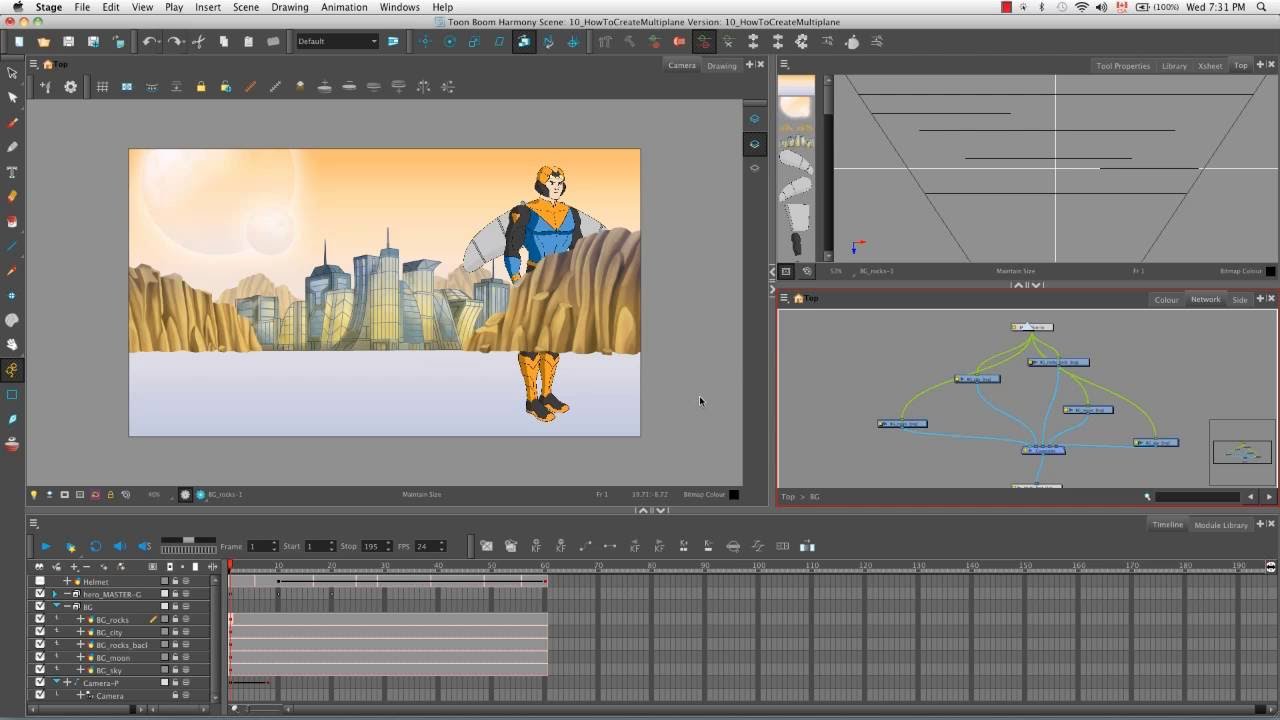The image size is (1280, 720).
Task: Click the Bitmap Colour swatch under Camera view
Action: [x=734, y=494]
